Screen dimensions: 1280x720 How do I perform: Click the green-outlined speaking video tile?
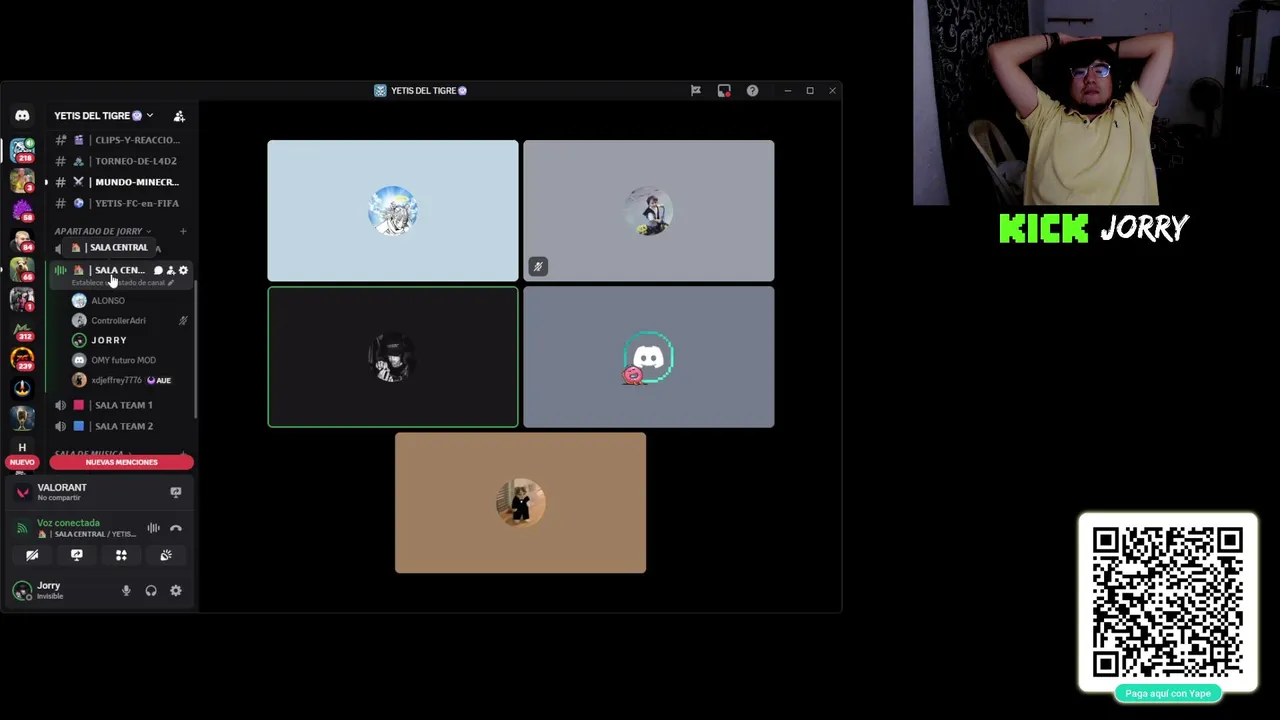393,357
